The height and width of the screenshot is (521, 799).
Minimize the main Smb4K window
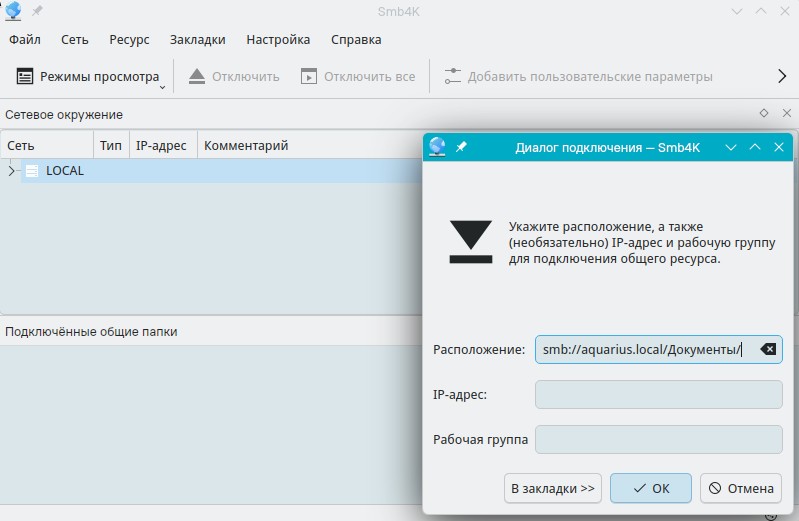coord(737,11)
